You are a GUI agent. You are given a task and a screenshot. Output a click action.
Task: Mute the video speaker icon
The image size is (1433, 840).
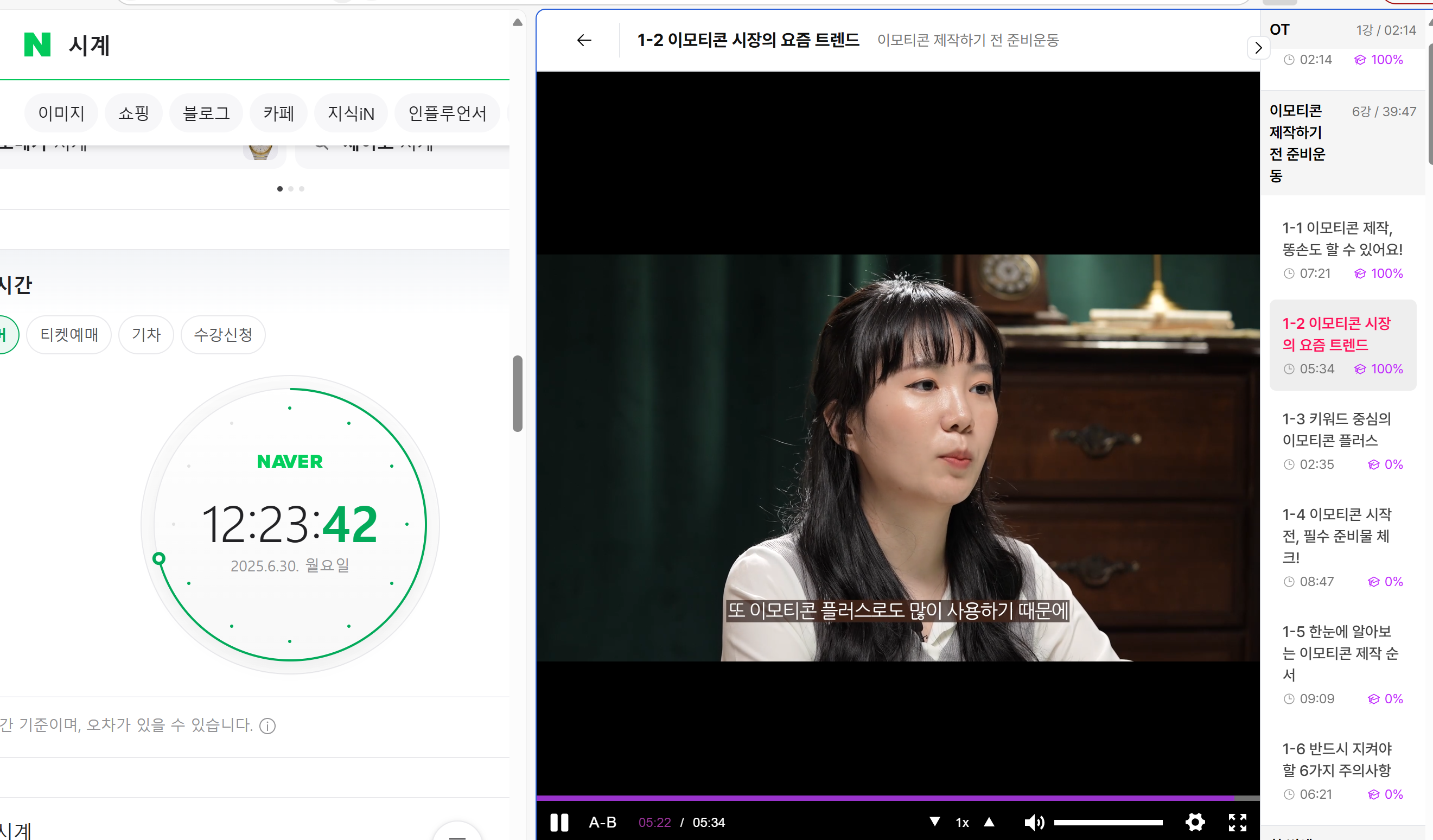[x=1034, y=823]
